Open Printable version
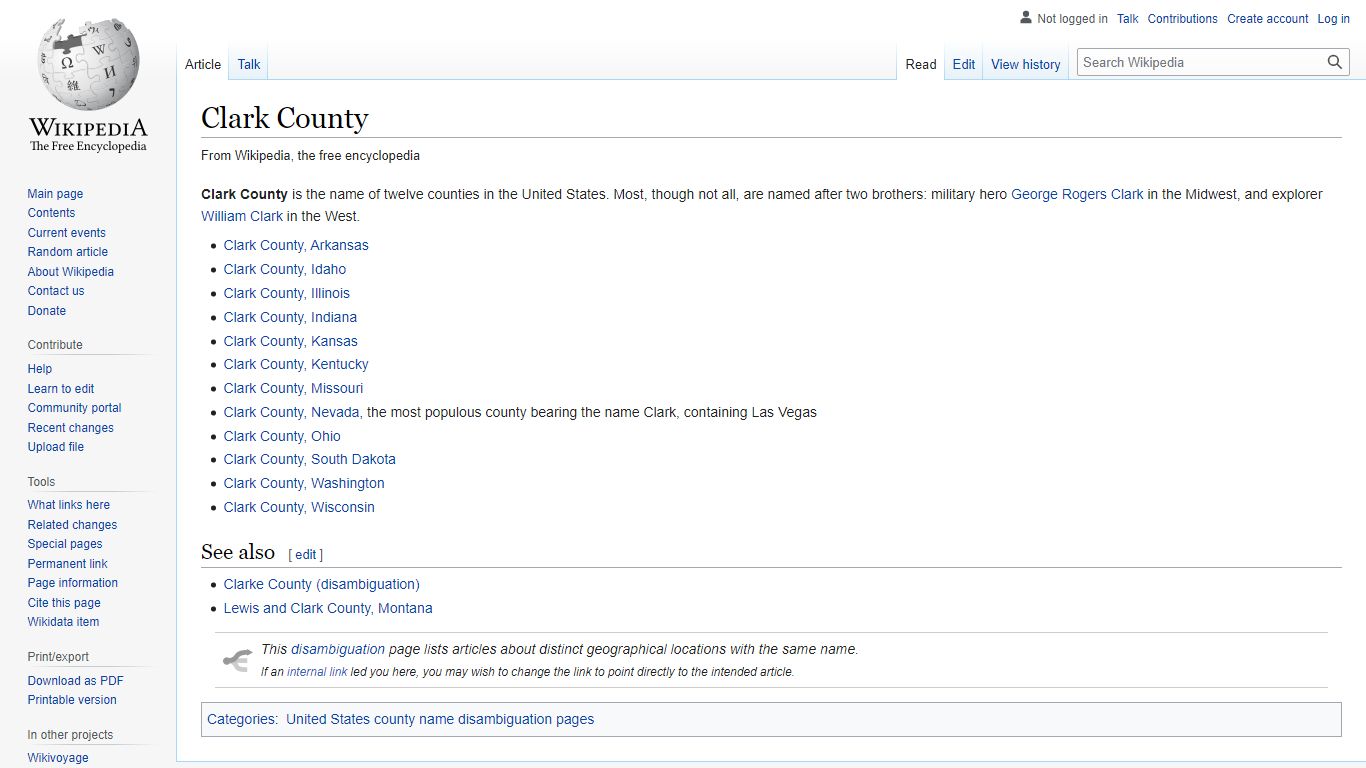1366x768 pixels. (x=72, y=700)
